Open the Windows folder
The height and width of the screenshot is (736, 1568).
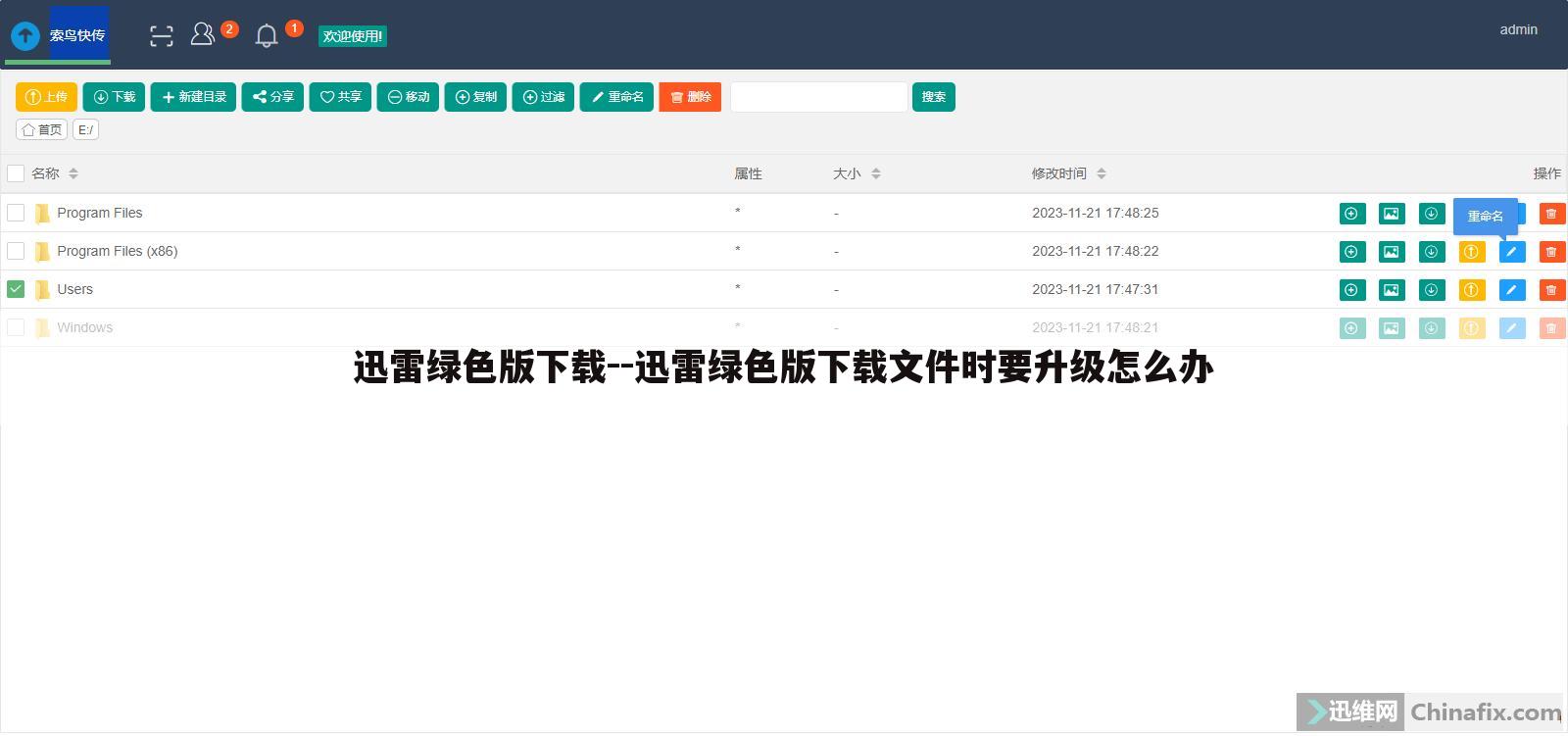pos(84,327)
